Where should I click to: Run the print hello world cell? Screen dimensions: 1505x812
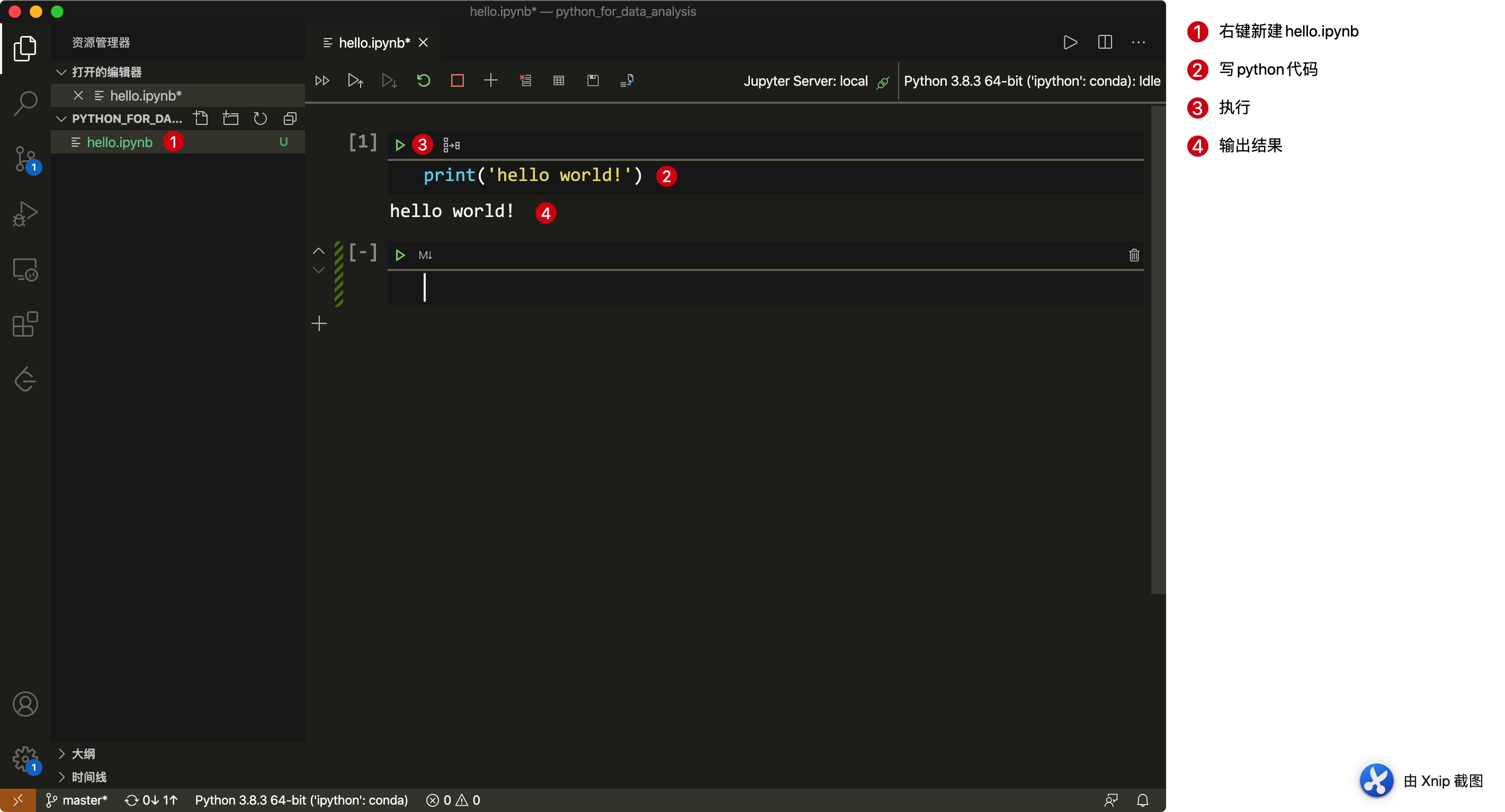coord(400,145)
